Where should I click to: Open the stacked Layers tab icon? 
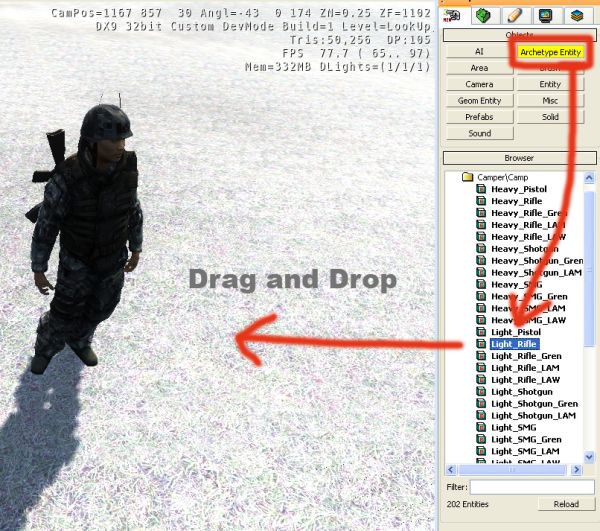point(578,13)
